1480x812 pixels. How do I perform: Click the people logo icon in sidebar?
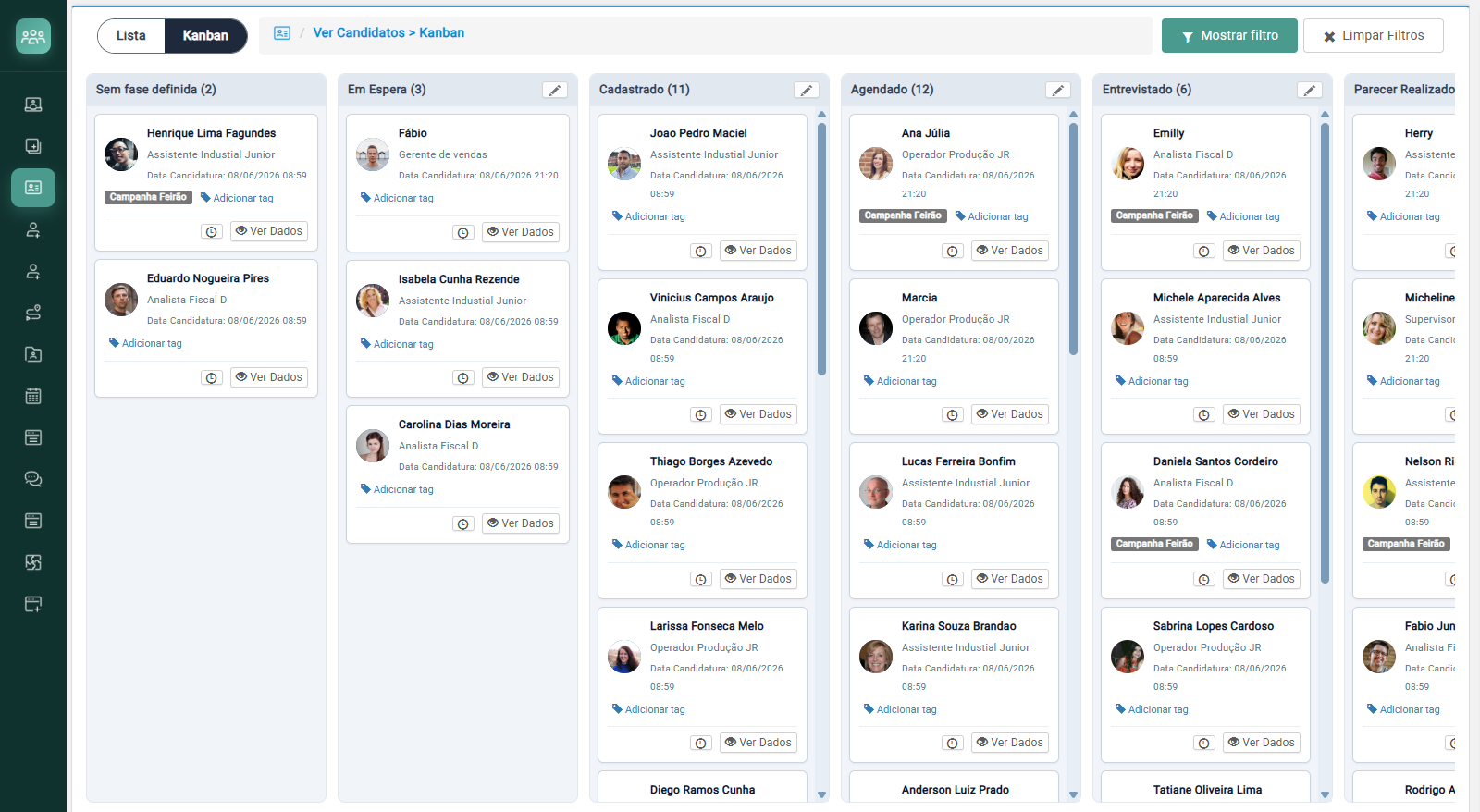point(33,36)
